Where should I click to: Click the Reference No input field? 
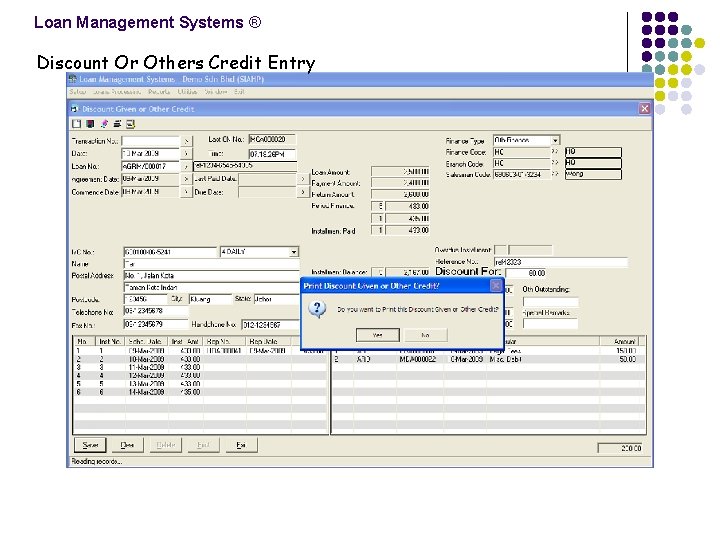tap(560, 262)
